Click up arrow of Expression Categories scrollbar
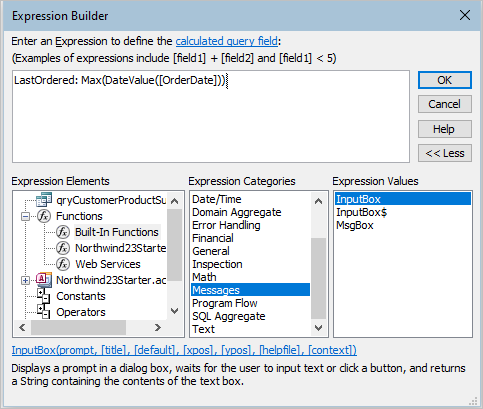The width and height of the screenshot is (483, 409). [x=318, y=201]
